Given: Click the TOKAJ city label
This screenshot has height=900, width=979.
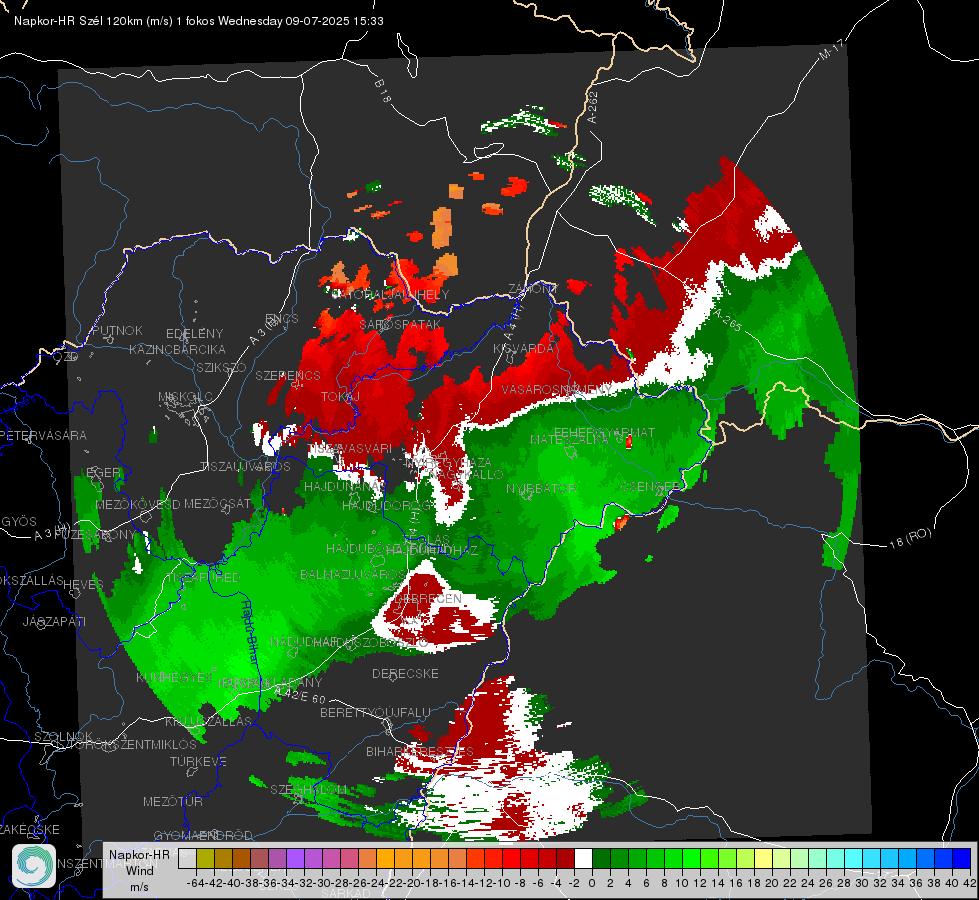Looking at the screenshot, I should pos(341,397).
